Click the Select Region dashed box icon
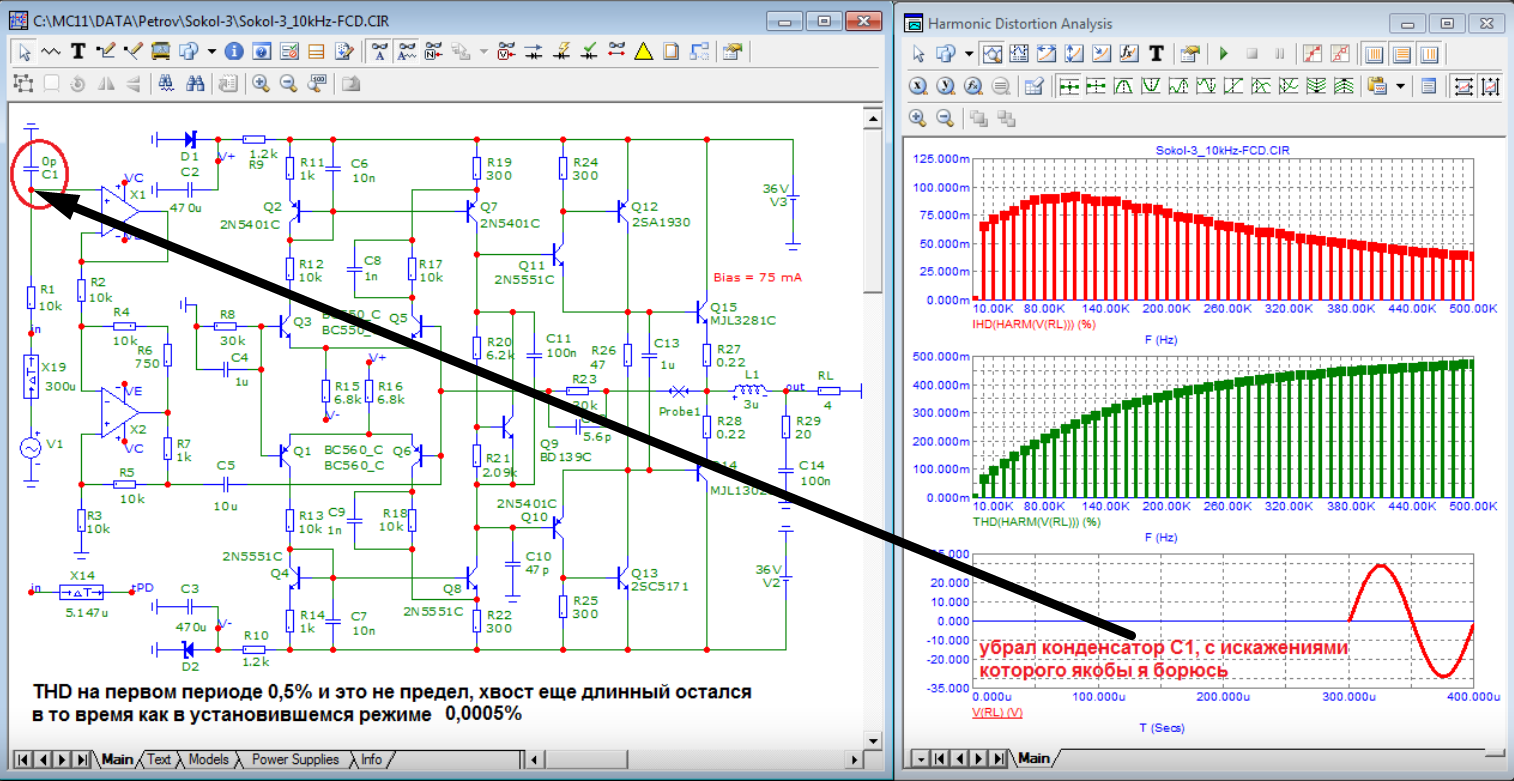The image size is (1514, 781). point(23,83)
